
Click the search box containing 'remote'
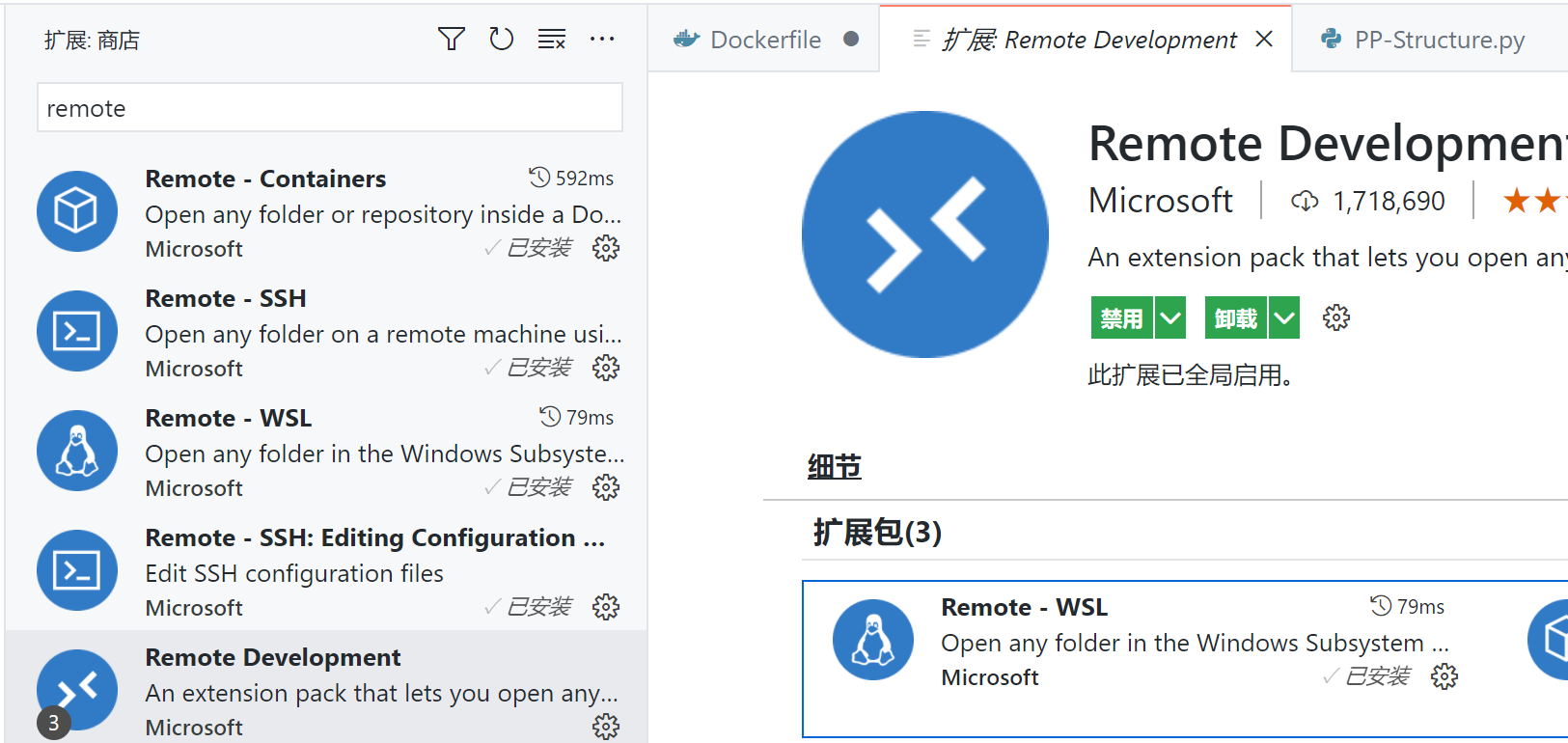[x=330, y=107]
